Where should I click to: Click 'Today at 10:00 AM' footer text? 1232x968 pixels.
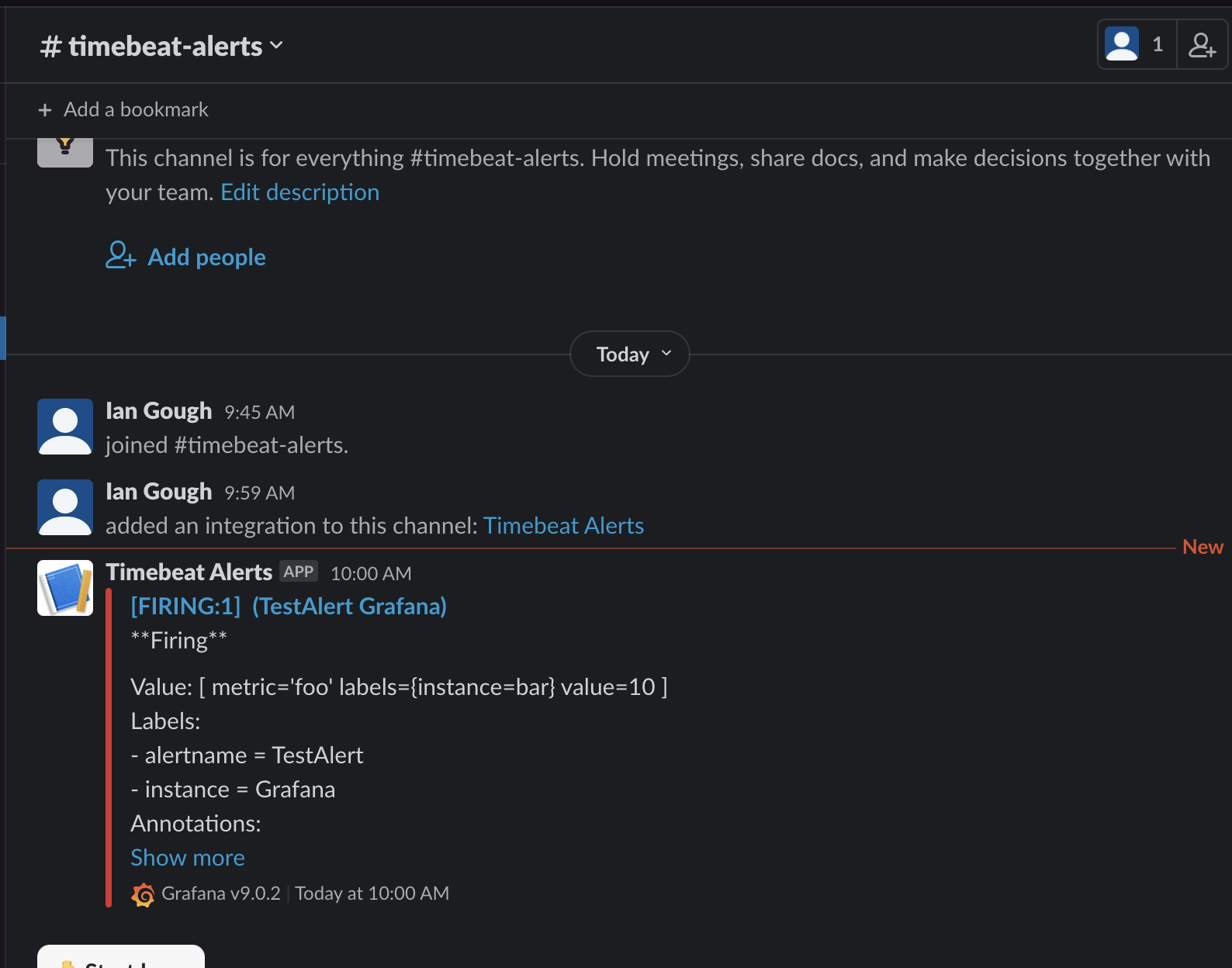(x=372, y=894)
